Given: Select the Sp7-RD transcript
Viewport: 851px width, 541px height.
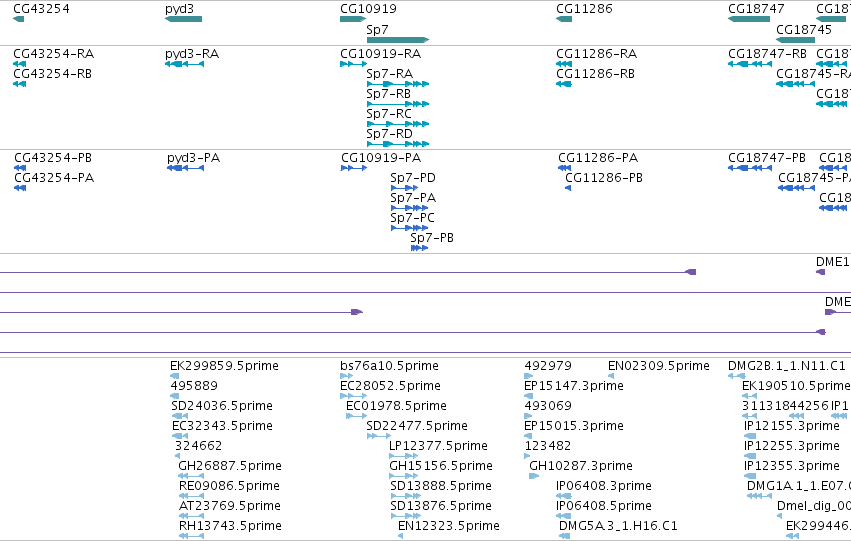Looking at the screenshot, I should point(390,134).
